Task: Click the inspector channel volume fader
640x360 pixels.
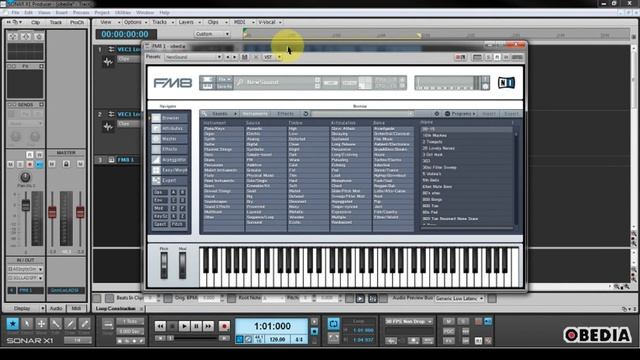Action: coord(26,206)
